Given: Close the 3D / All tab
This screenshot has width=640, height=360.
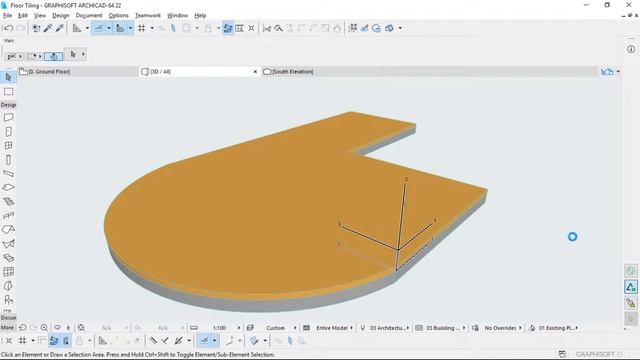Looking at the screenshot, I should pyautogui.click(x=255, y=72).
